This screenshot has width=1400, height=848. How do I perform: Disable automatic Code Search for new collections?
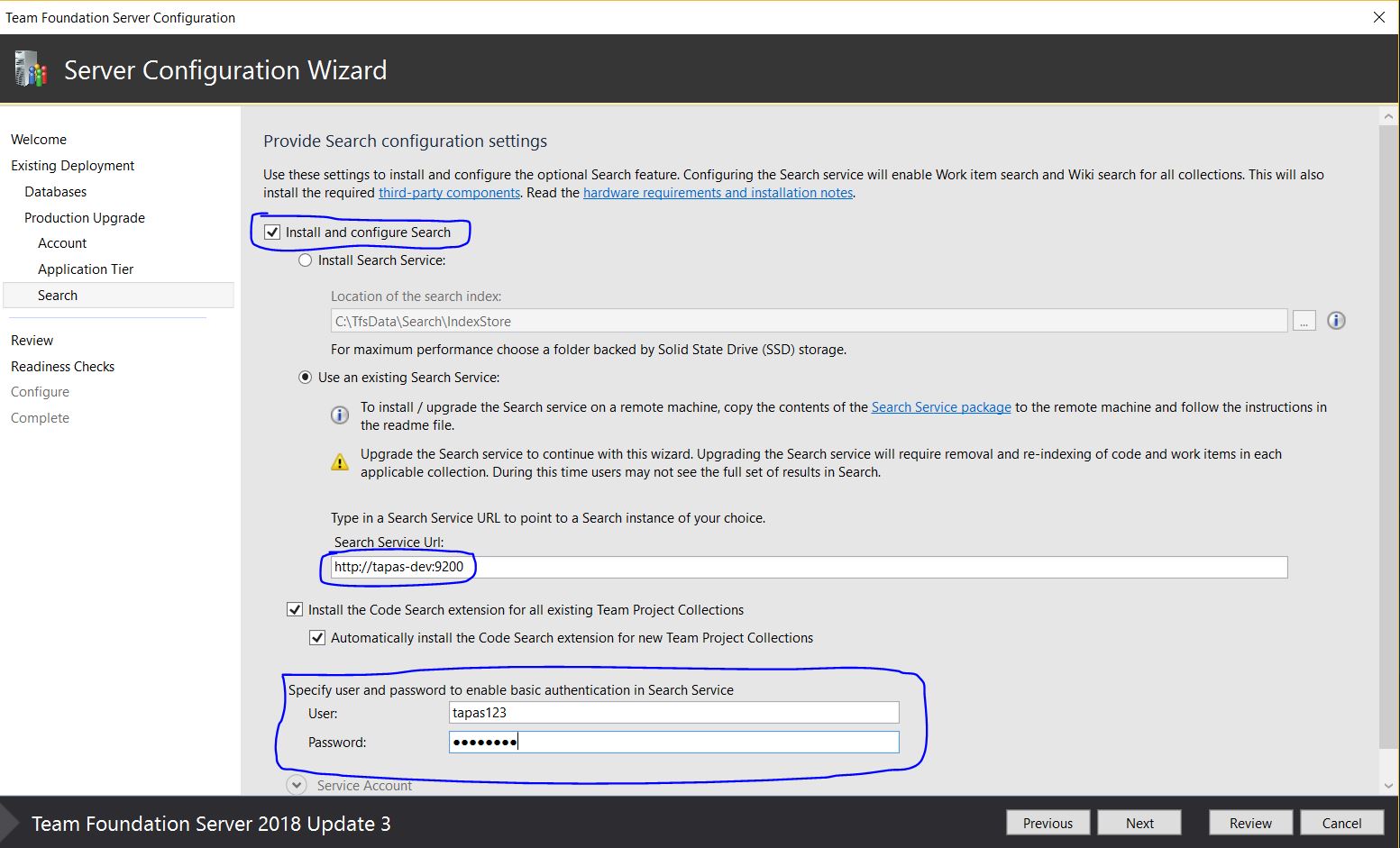point(317,637)
